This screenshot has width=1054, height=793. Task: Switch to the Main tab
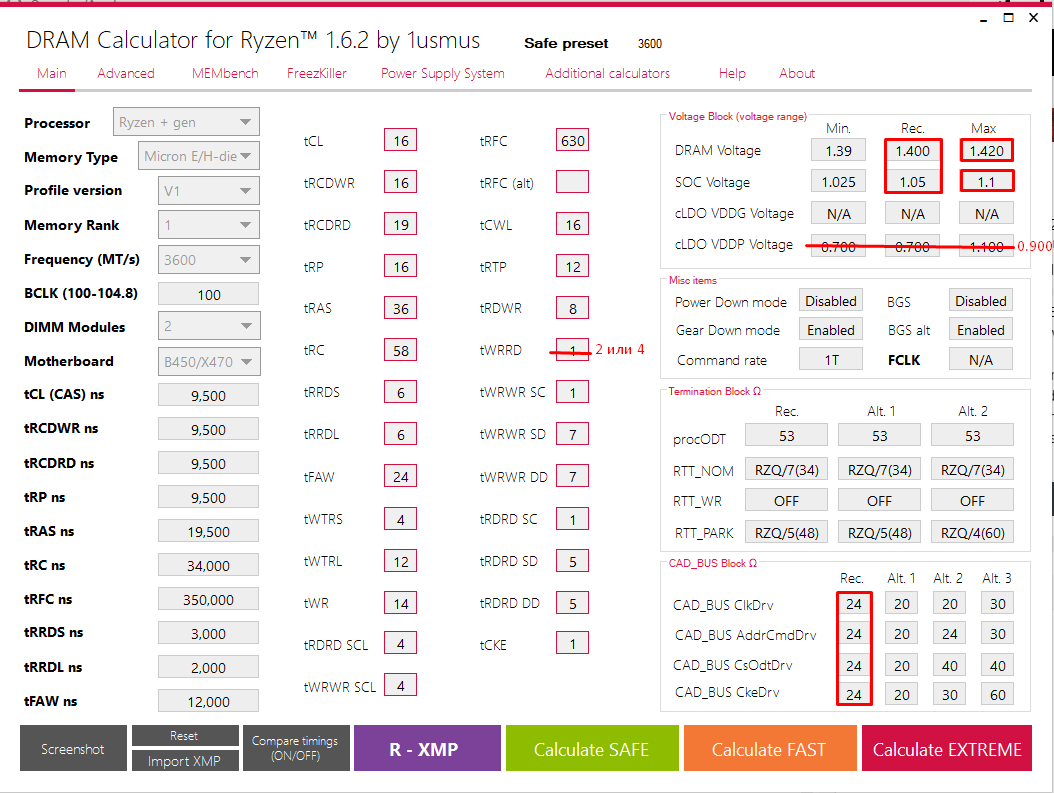tap(52, 73)
